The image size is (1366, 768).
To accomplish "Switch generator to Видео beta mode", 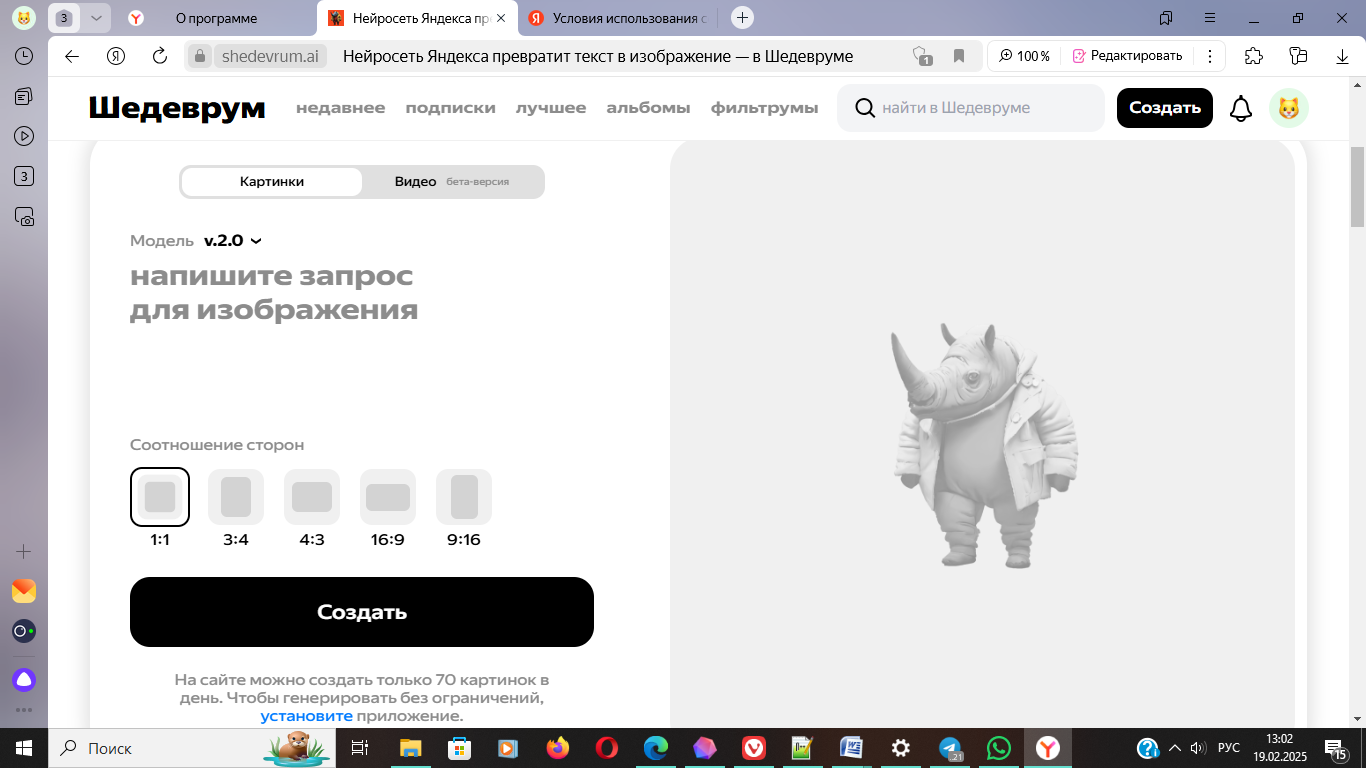I will click(x=453, y=182).
